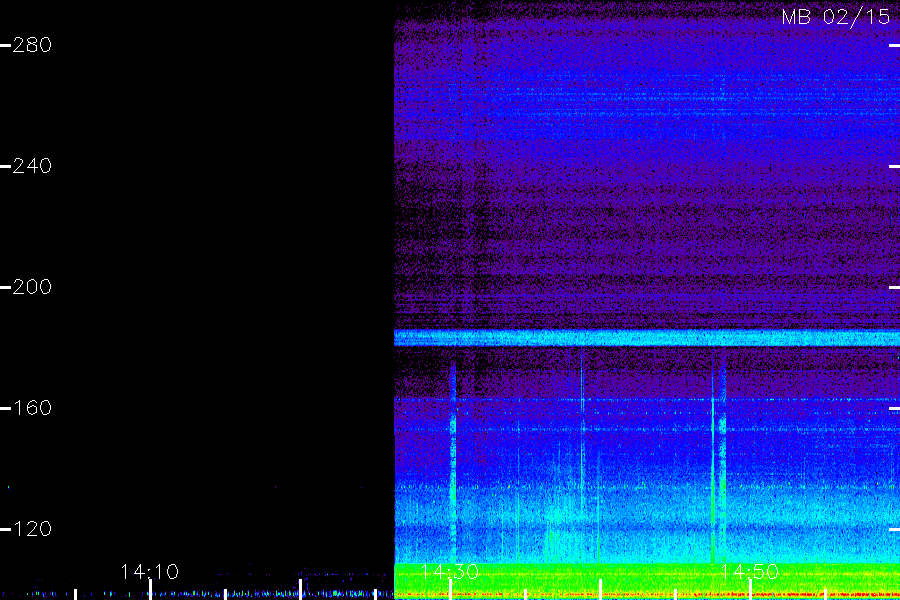
Task: Click the 14:50 time label
Action: pos(750,572)
